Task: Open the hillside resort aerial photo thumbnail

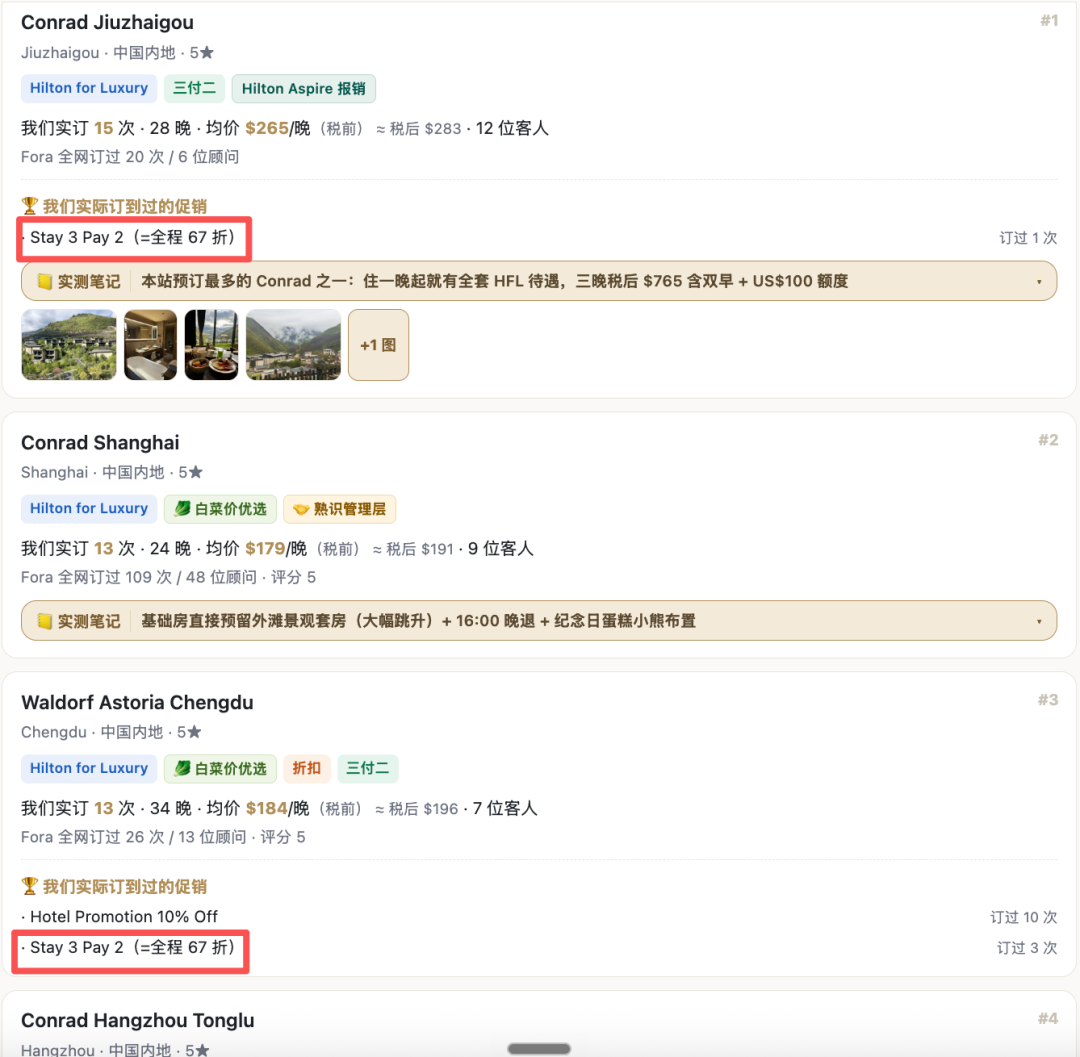Action: pyautogui.click(x=69, y=345)
